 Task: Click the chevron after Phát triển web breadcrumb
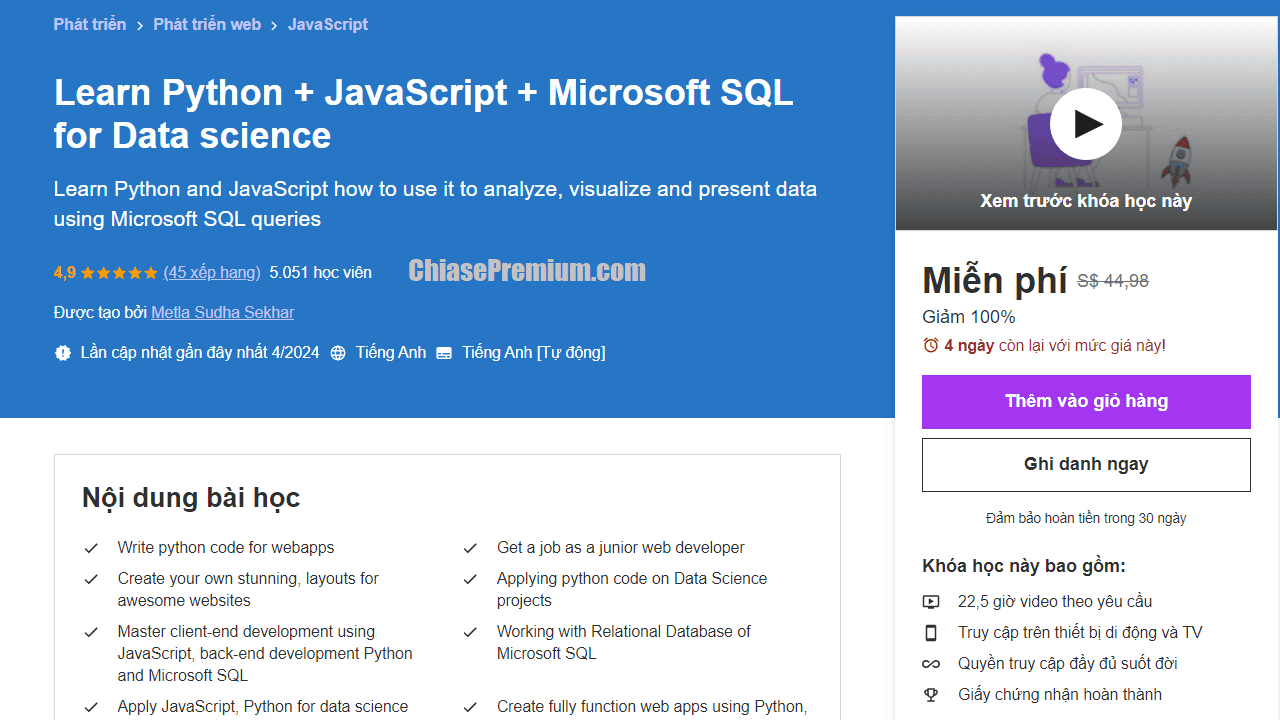click(275, 25)
